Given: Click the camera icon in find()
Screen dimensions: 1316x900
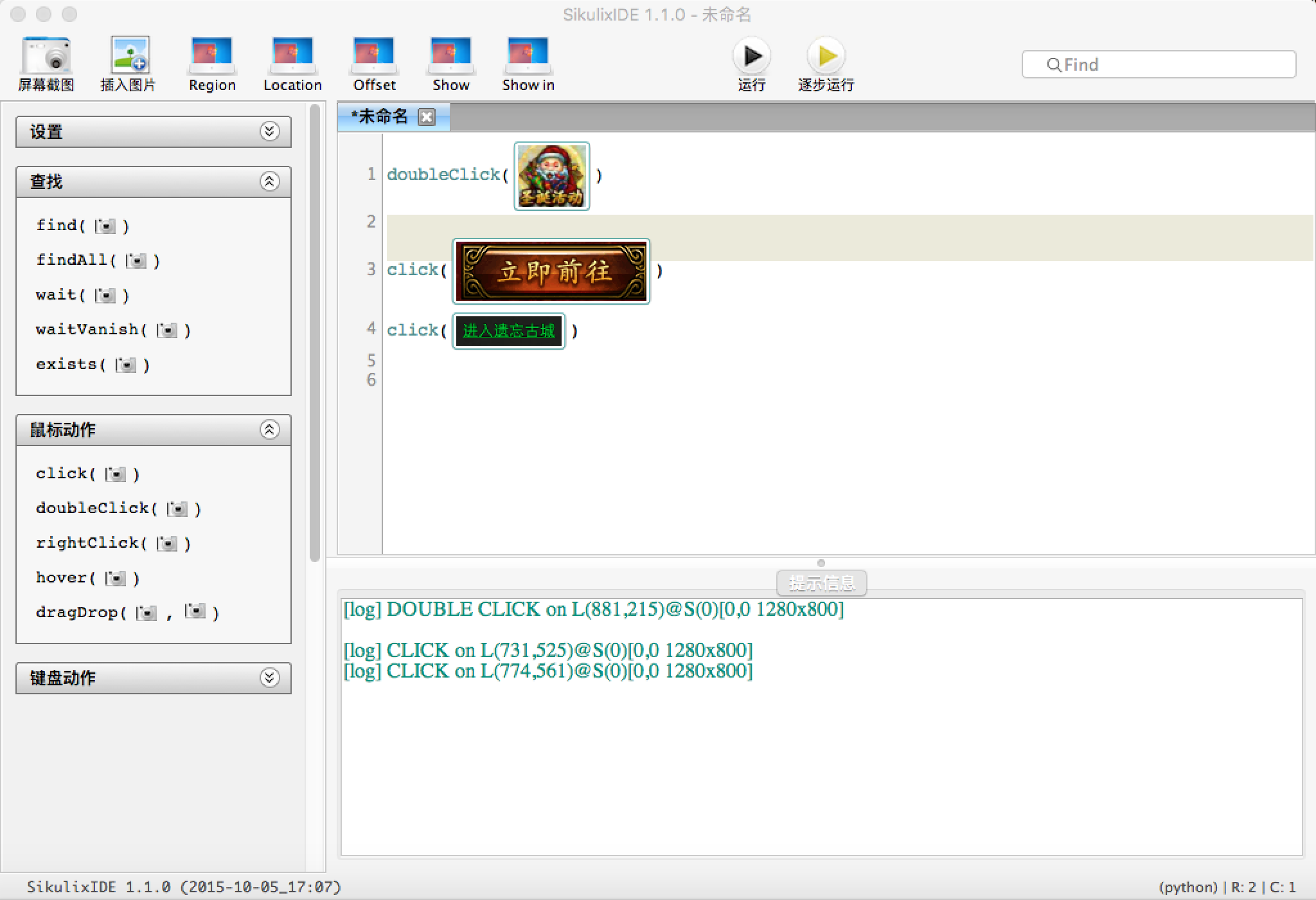Looking at the screenshot, I should 105,226.
